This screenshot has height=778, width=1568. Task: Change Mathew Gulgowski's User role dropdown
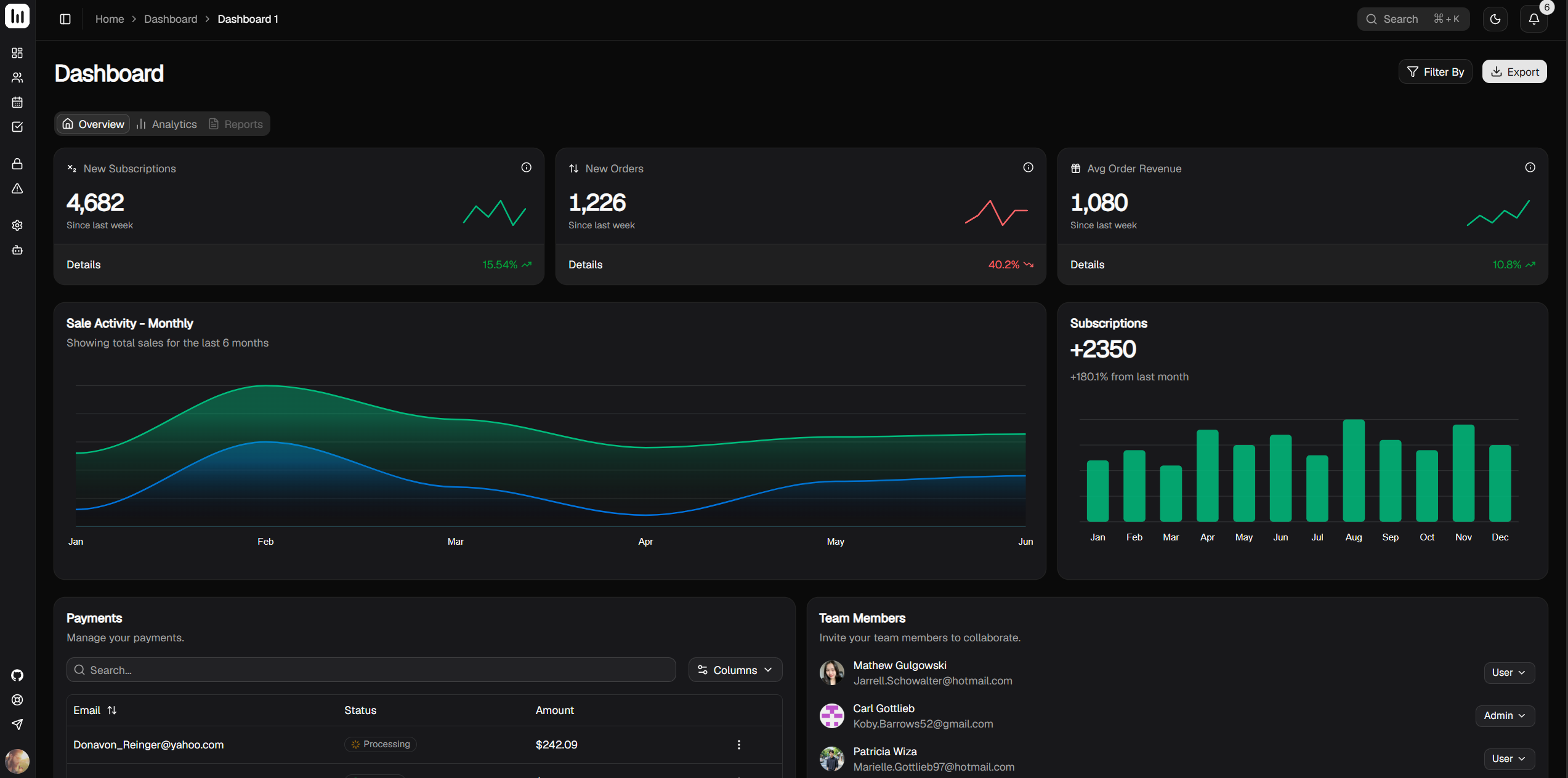pyautogui.click(x=1509, y=673)
